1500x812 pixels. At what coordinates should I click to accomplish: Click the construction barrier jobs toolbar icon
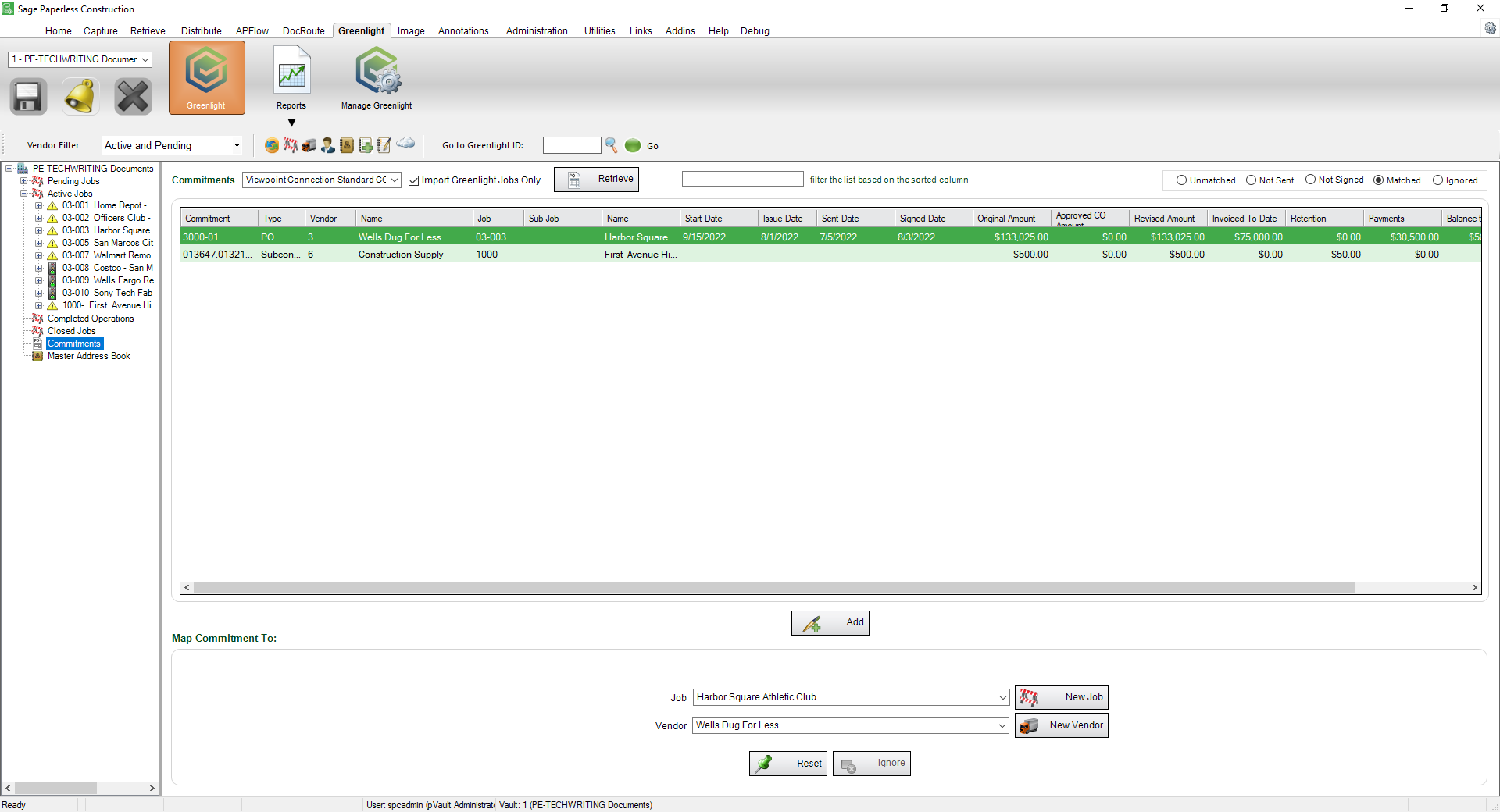(291, 145)
